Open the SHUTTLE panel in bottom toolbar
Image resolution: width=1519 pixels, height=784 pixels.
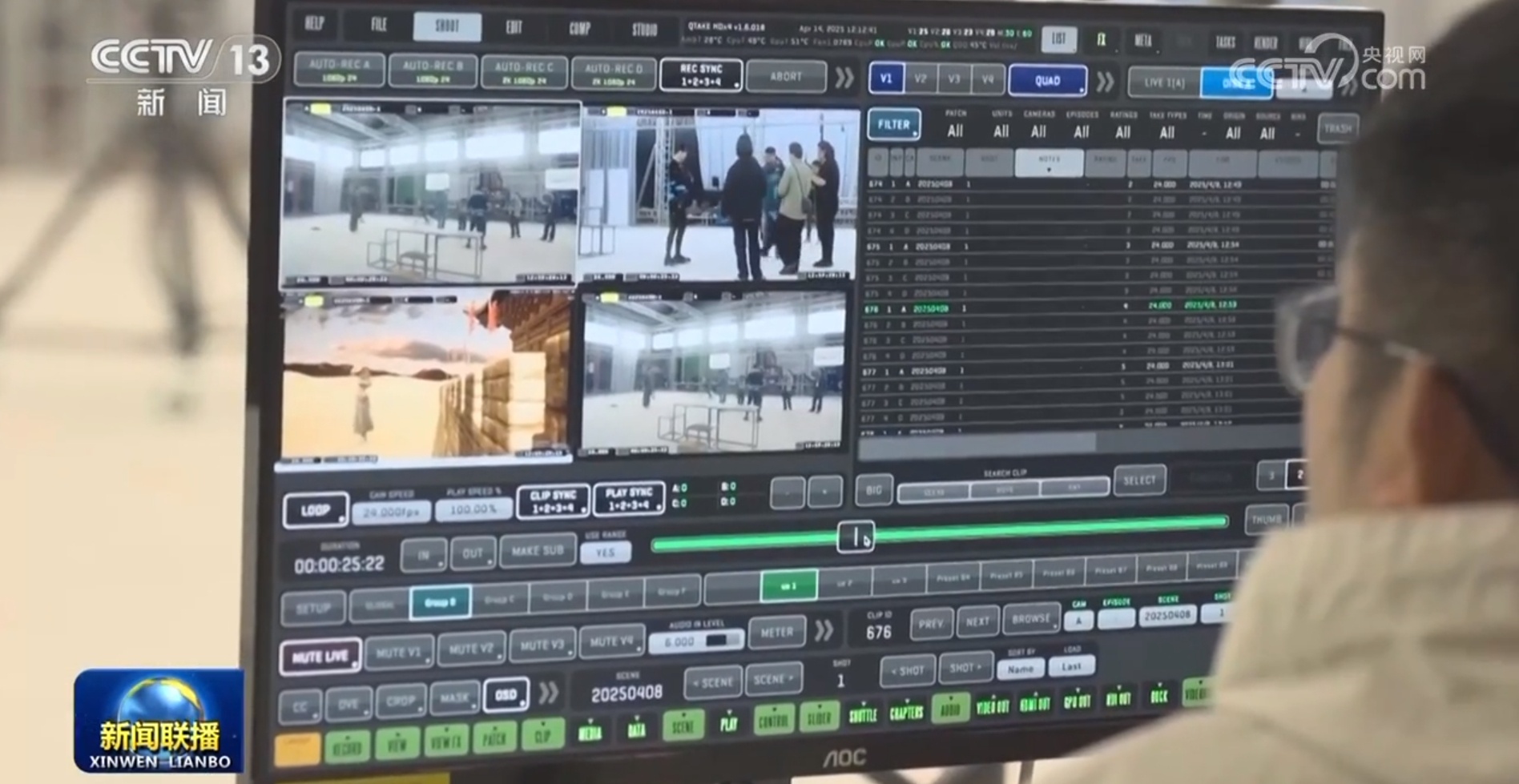pos(862,715)
